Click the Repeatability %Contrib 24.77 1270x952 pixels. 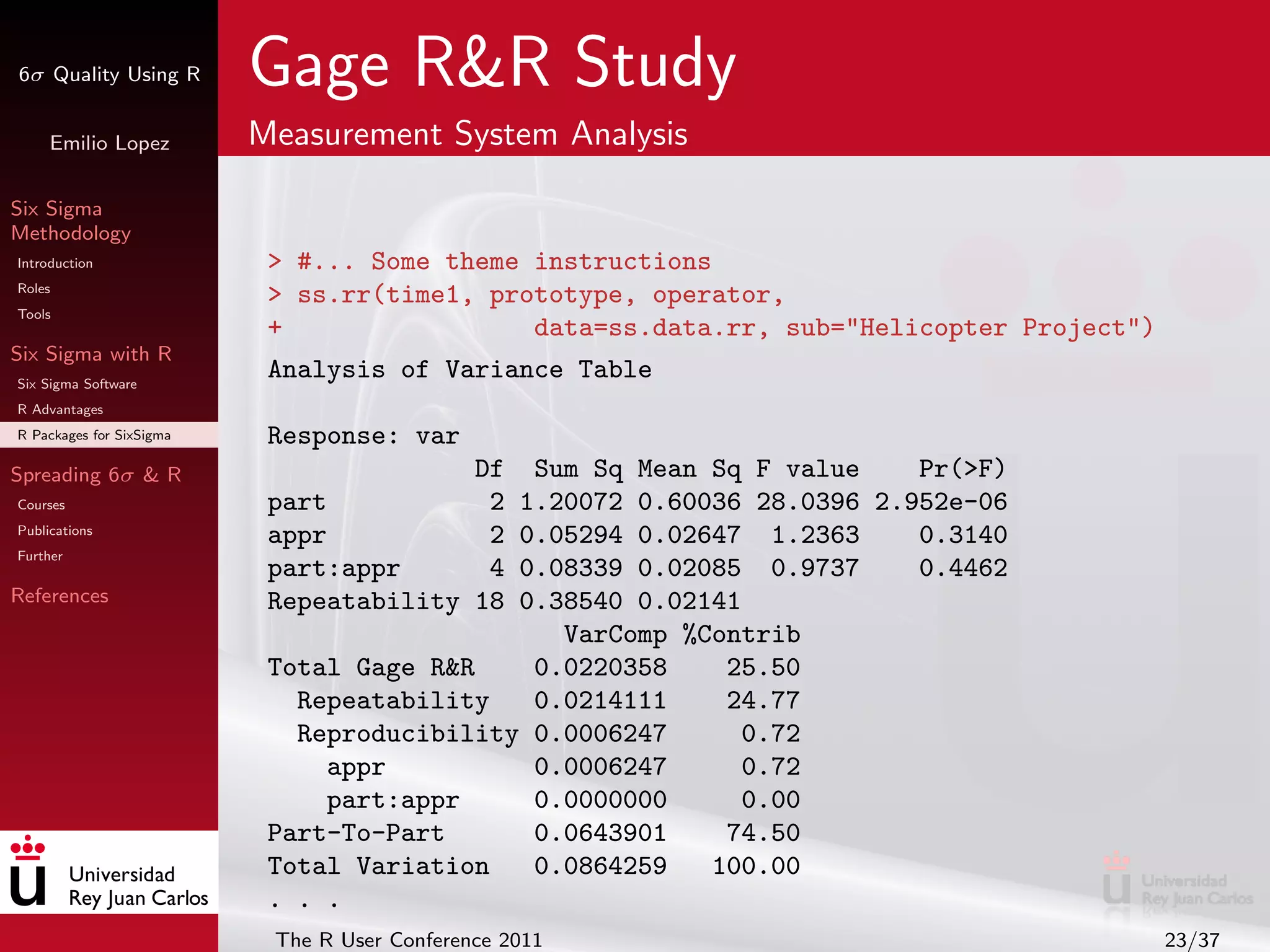pyautogui.click(x=763, y=701)
